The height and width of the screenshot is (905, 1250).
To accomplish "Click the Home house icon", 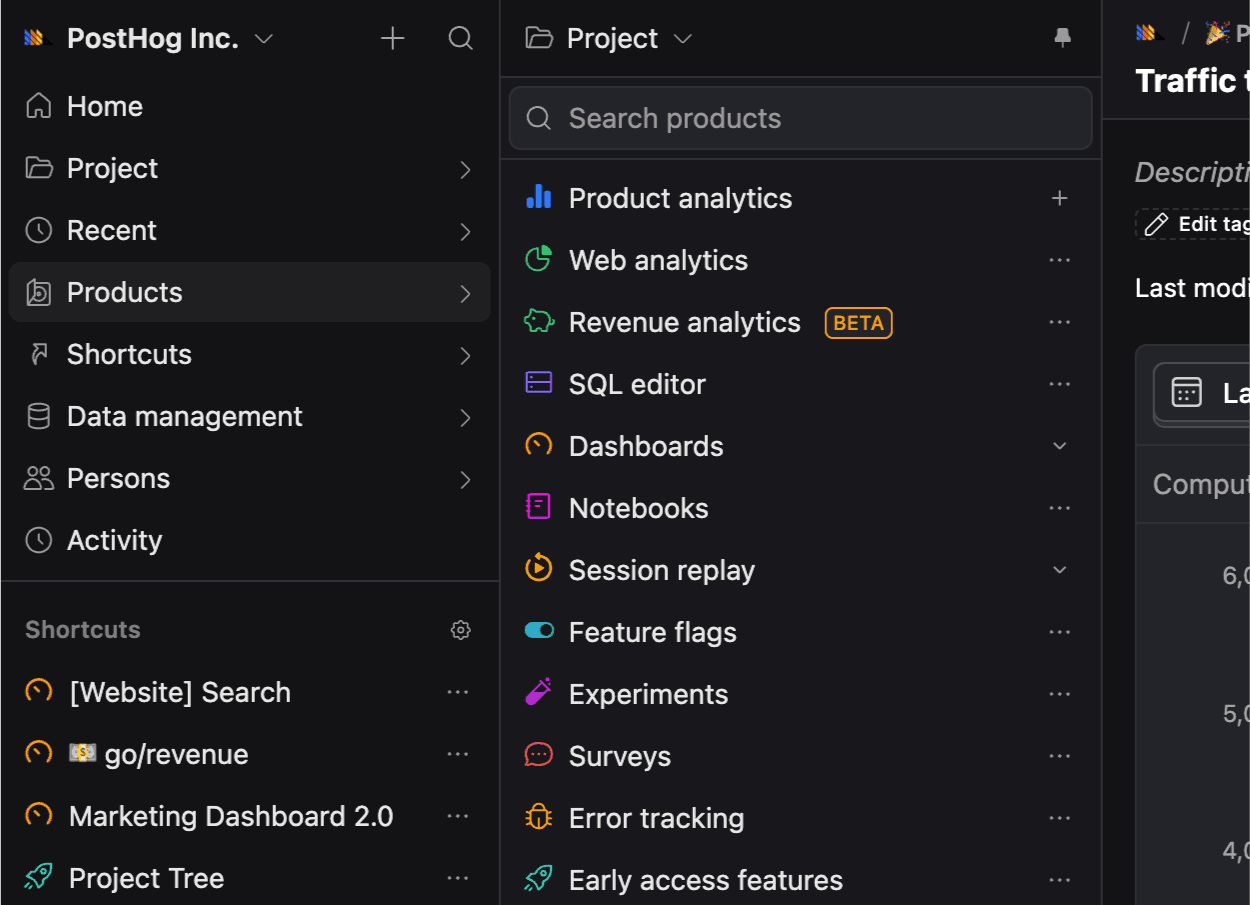I will click(x=39, y=106).
